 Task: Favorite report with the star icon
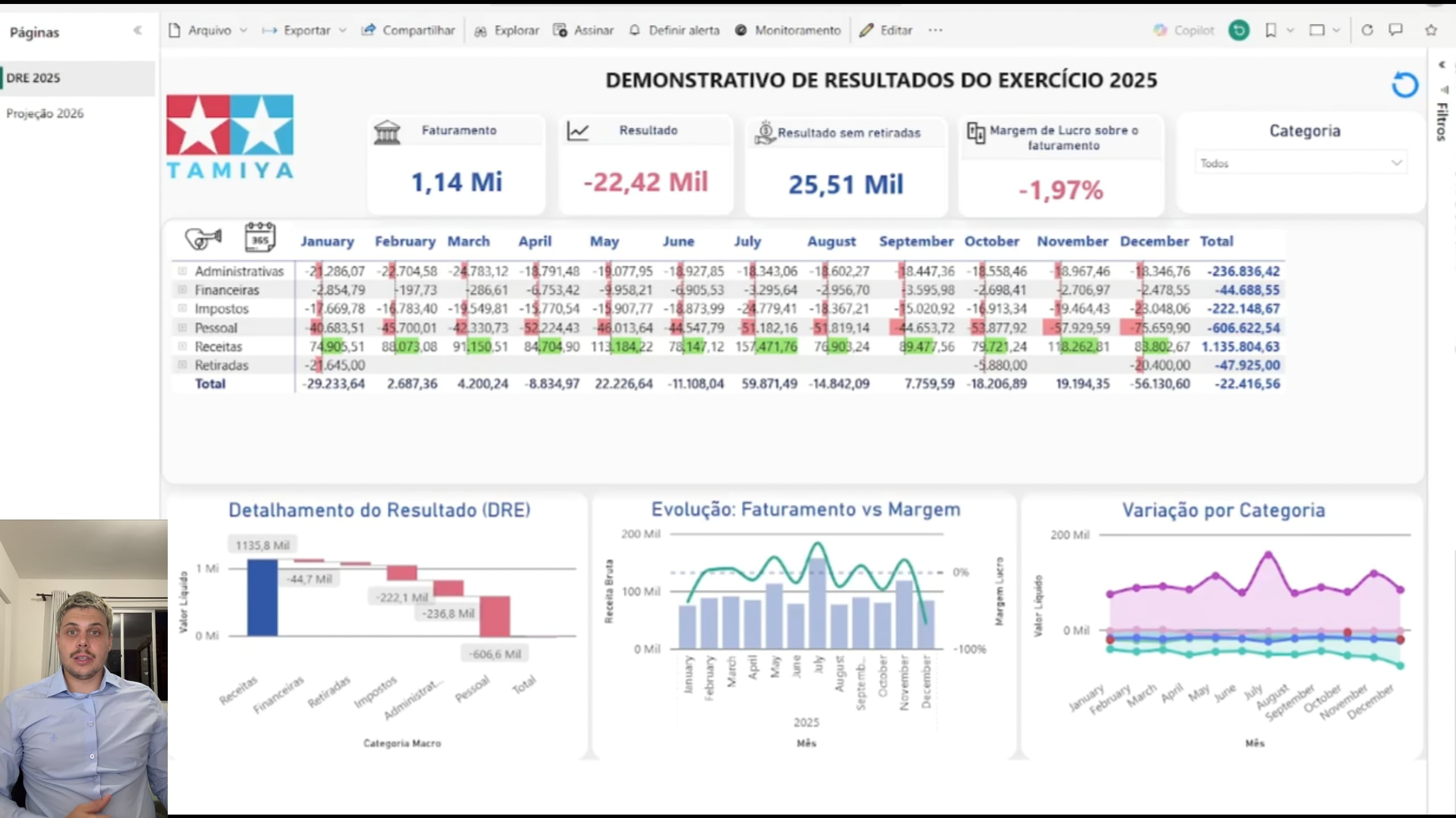[1431, 30]
